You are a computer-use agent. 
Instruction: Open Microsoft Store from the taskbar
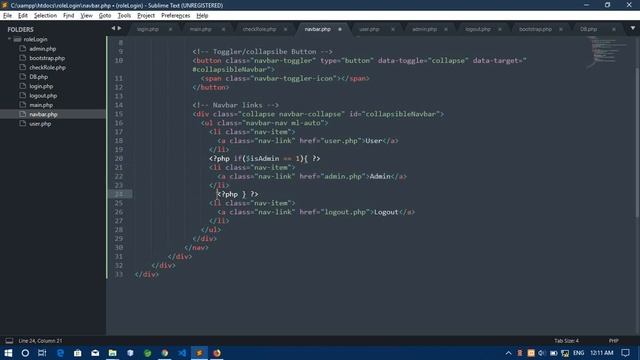pyautogui.click(x=78, y=353)
